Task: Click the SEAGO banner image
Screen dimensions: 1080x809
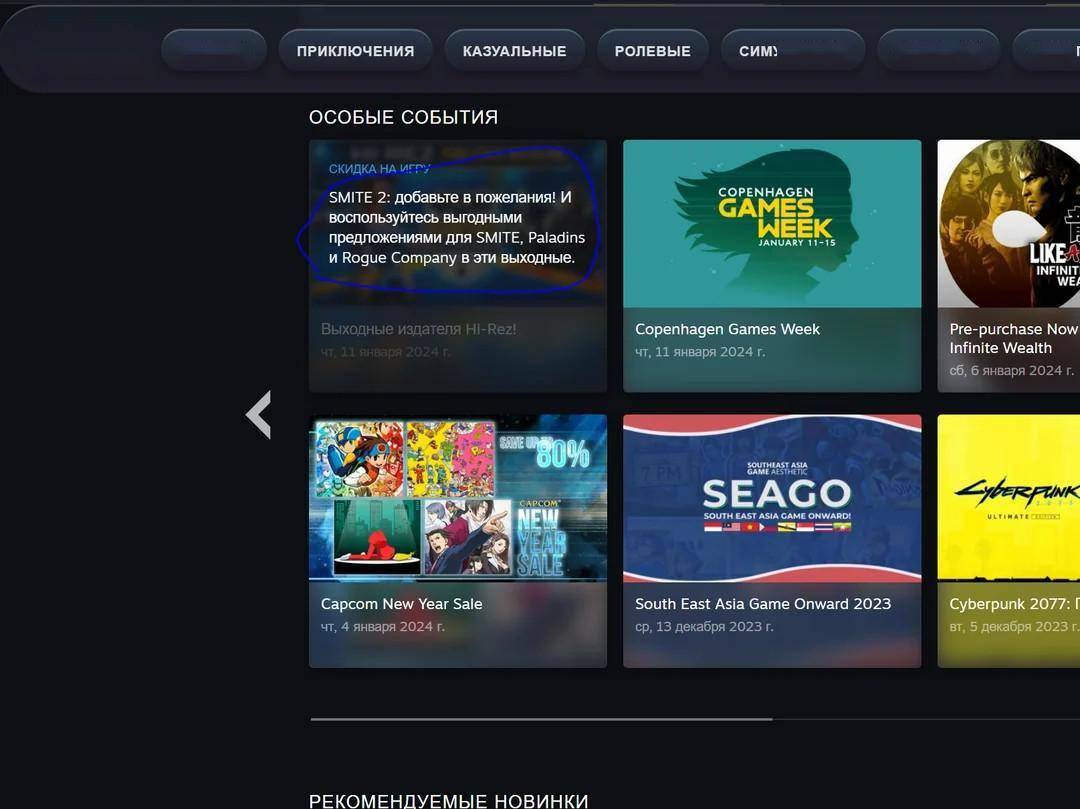Action: coord(772,498)
